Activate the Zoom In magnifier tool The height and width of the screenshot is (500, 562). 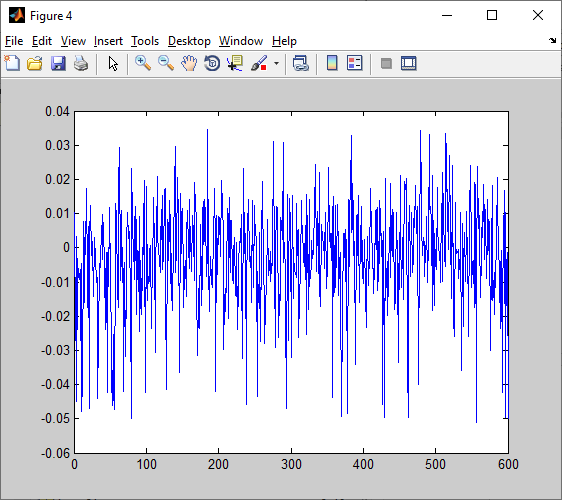pyautogui.click(x=143, y=63)
